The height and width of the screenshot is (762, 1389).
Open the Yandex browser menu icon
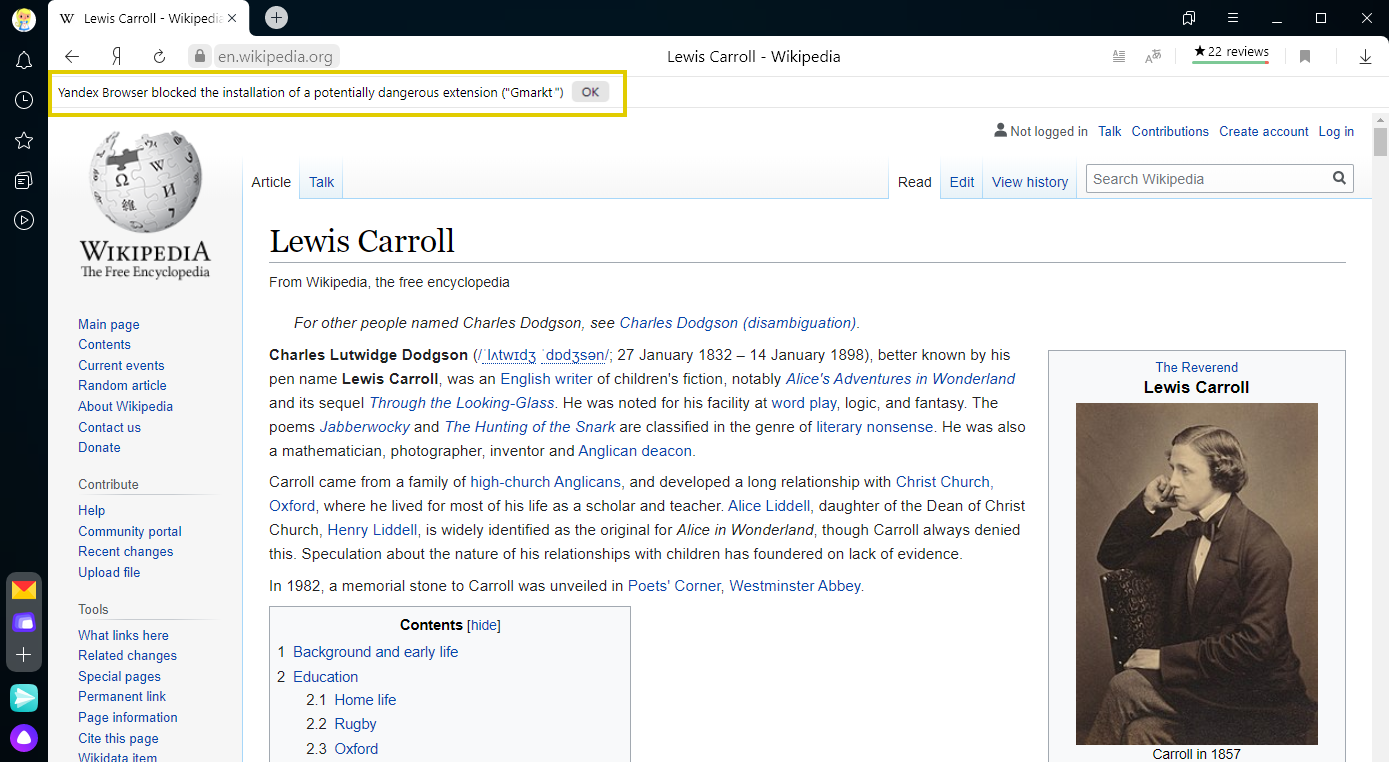(1233, 18)
